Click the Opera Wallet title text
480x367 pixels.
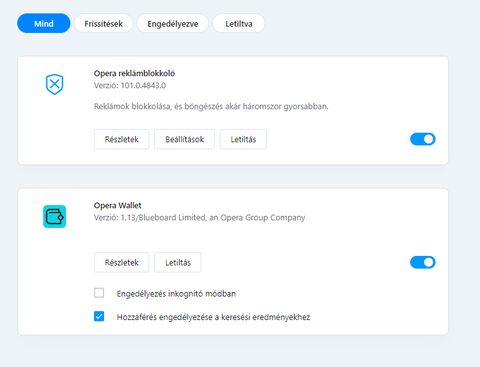pos(117,205)
